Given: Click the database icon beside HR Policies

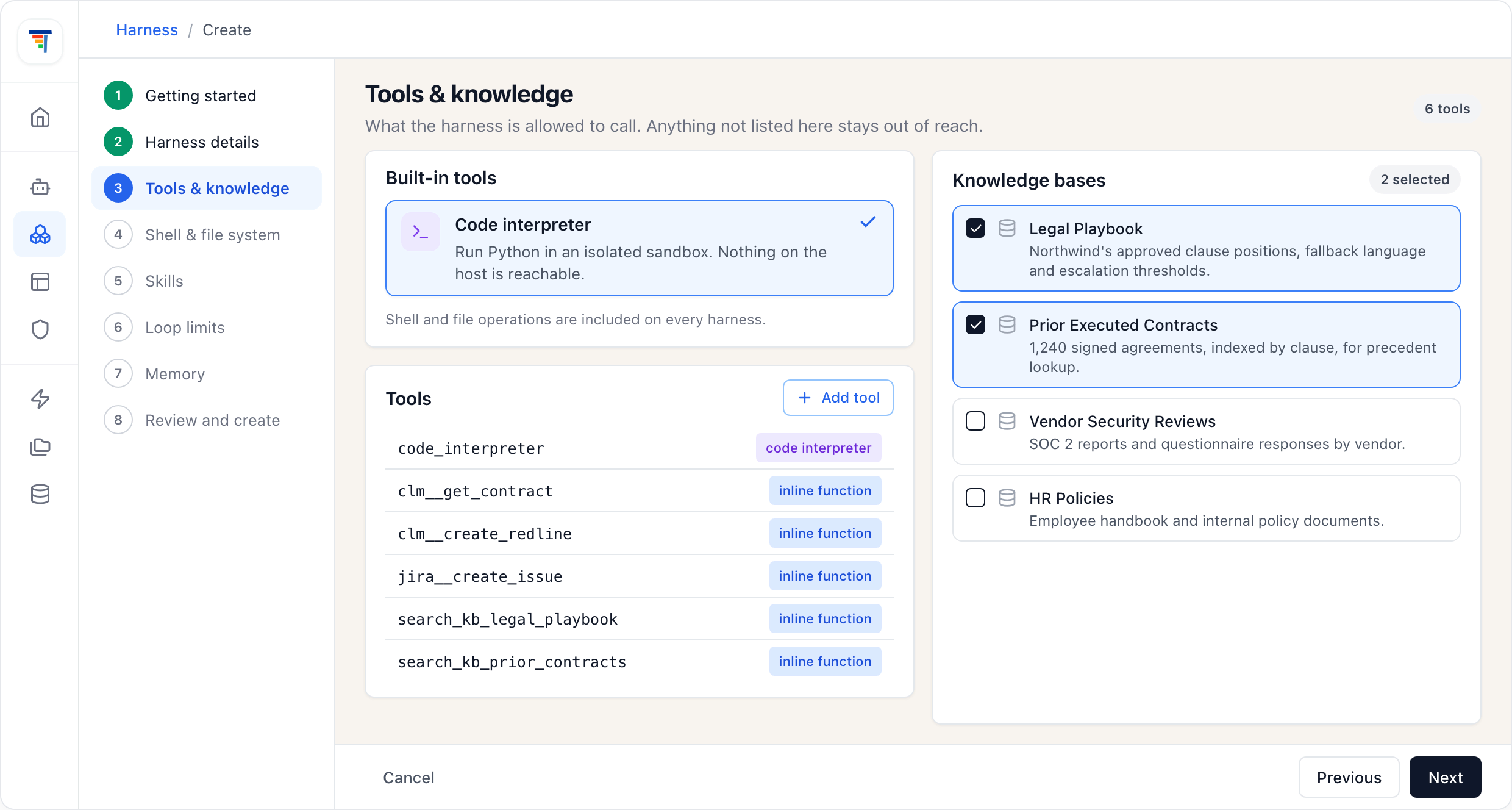Looking at the screenshot, I should point(1007,498).
